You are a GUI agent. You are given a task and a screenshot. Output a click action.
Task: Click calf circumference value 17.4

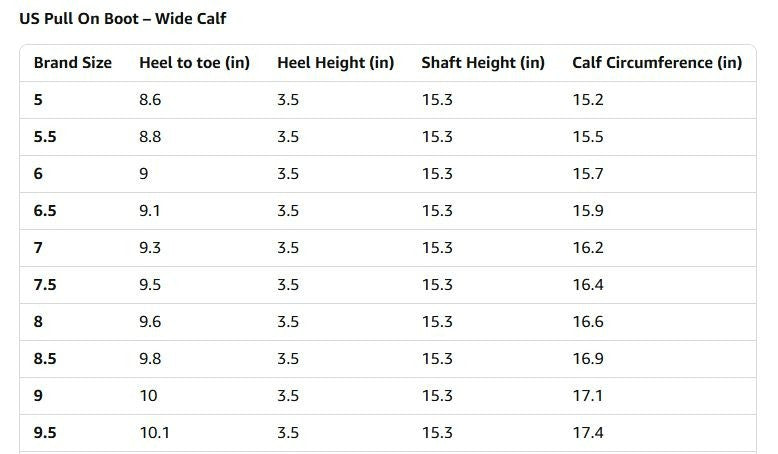pyautogui.click(x=588, y=432)
